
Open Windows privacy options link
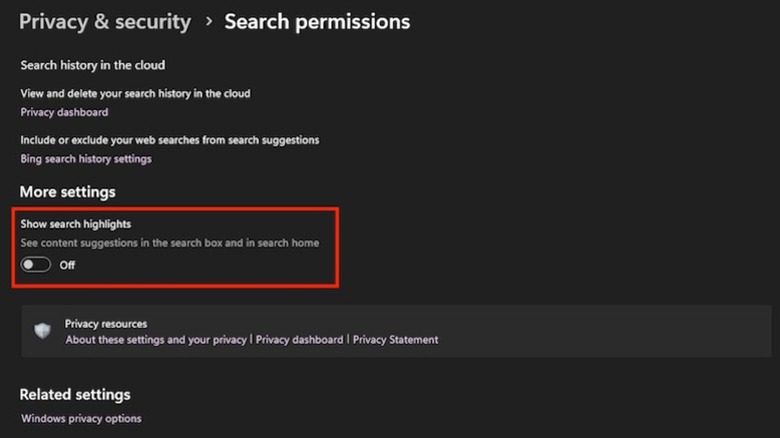(x=81, y=418)
